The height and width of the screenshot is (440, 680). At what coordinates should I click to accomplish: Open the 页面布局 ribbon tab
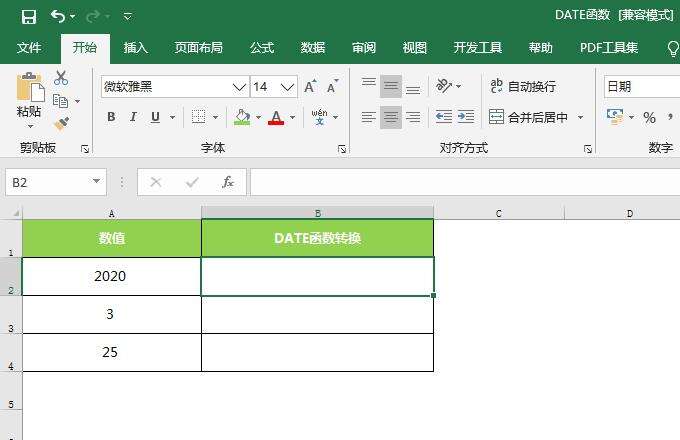tap(199, 47)
